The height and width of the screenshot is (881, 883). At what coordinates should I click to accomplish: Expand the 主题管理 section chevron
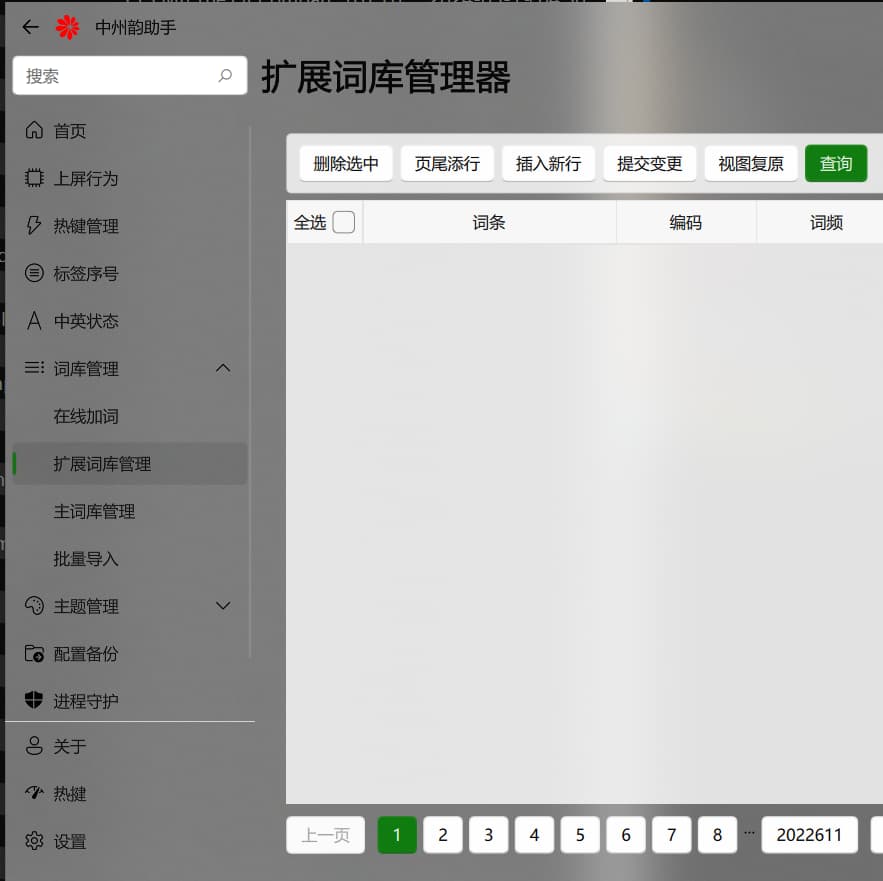pyautogui.click(x=223, y=606)
